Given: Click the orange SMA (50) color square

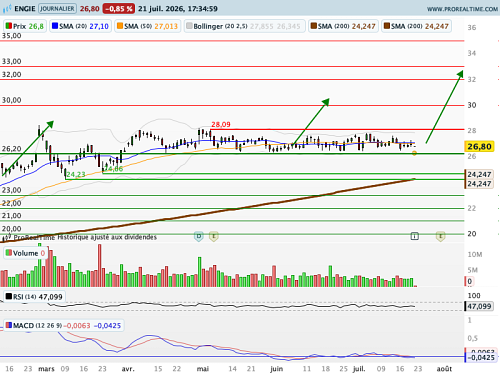Looking at the screenshot, I should click(x=120, y=26).
